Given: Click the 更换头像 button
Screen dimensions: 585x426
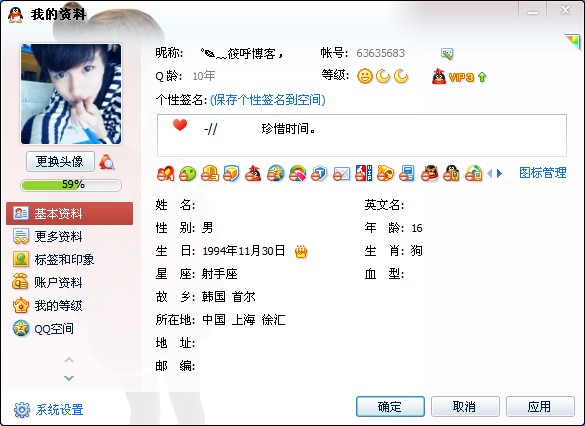Looking at the screenshot, I should pyautogui.click(x=60, y=162).
